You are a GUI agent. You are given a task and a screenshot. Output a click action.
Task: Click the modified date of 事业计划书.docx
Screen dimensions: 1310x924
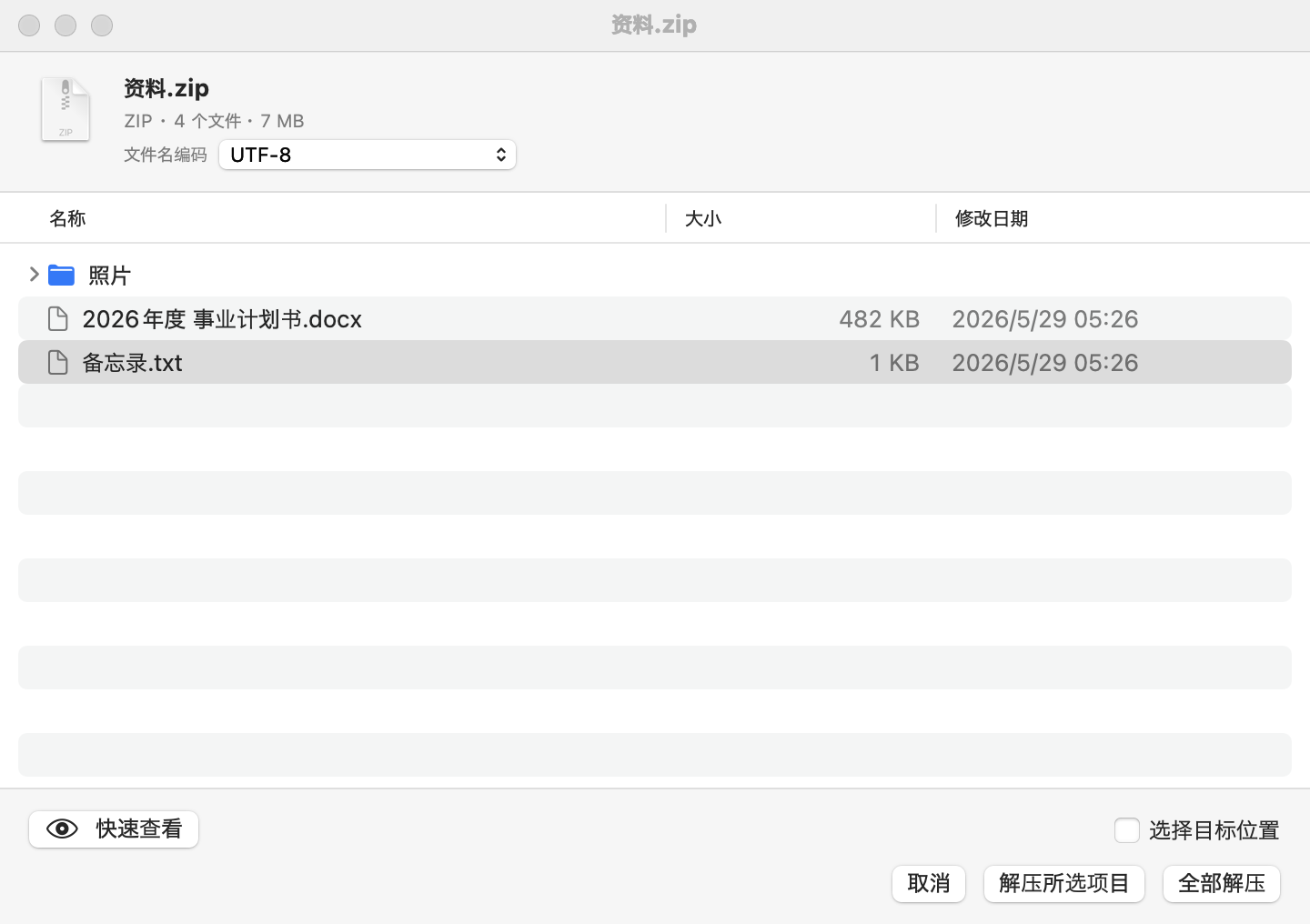(x=1045, y=319)
